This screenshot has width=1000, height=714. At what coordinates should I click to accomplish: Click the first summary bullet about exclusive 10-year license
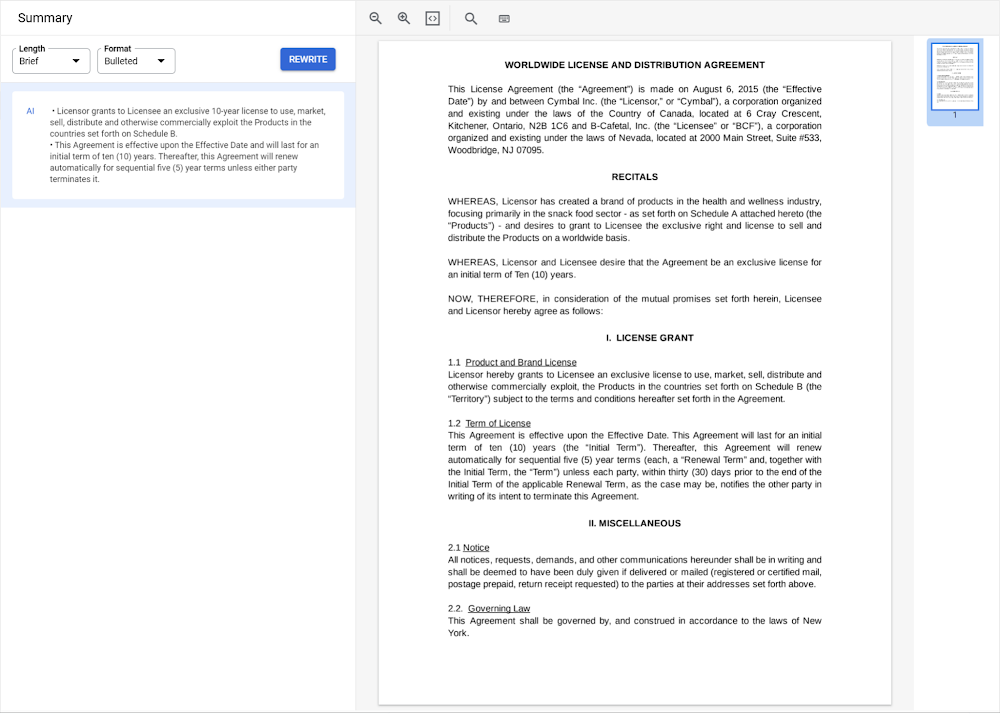point(188,122)
